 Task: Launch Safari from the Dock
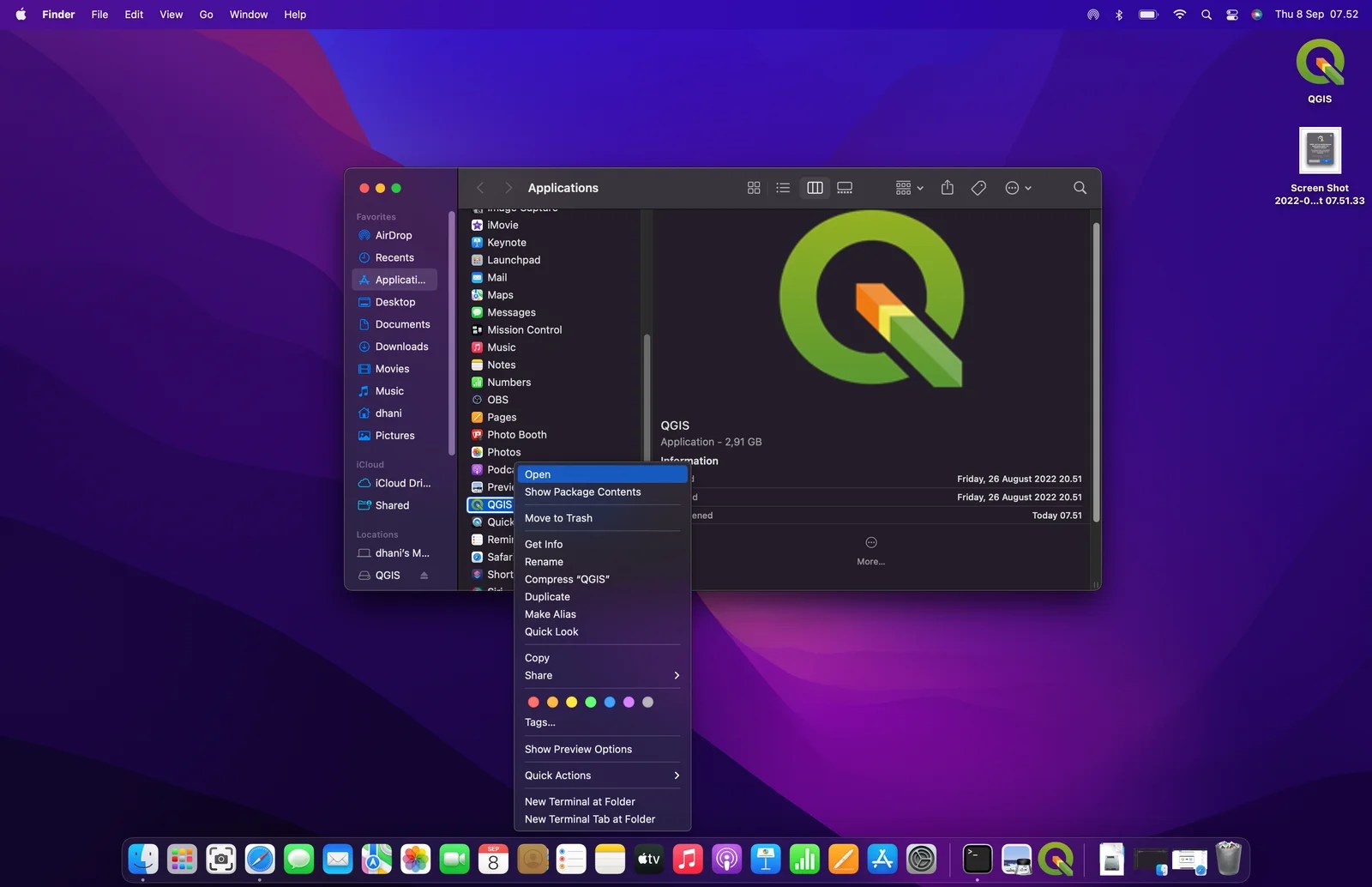(x=260, y=859)
